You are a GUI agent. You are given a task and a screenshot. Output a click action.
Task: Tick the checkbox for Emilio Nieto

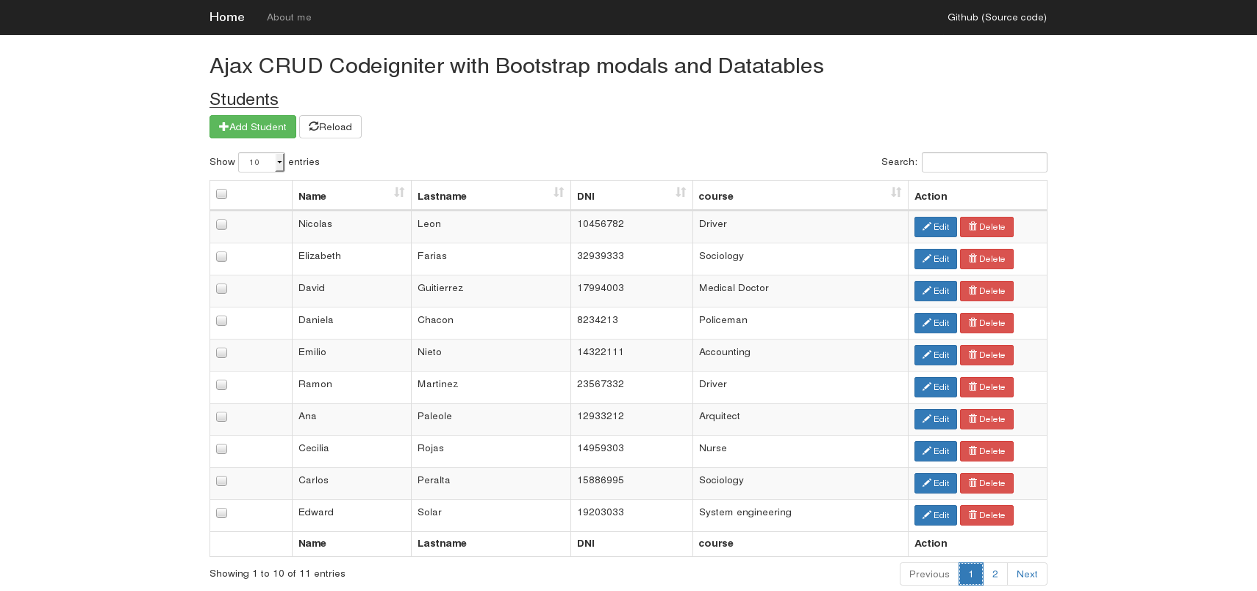222,353
